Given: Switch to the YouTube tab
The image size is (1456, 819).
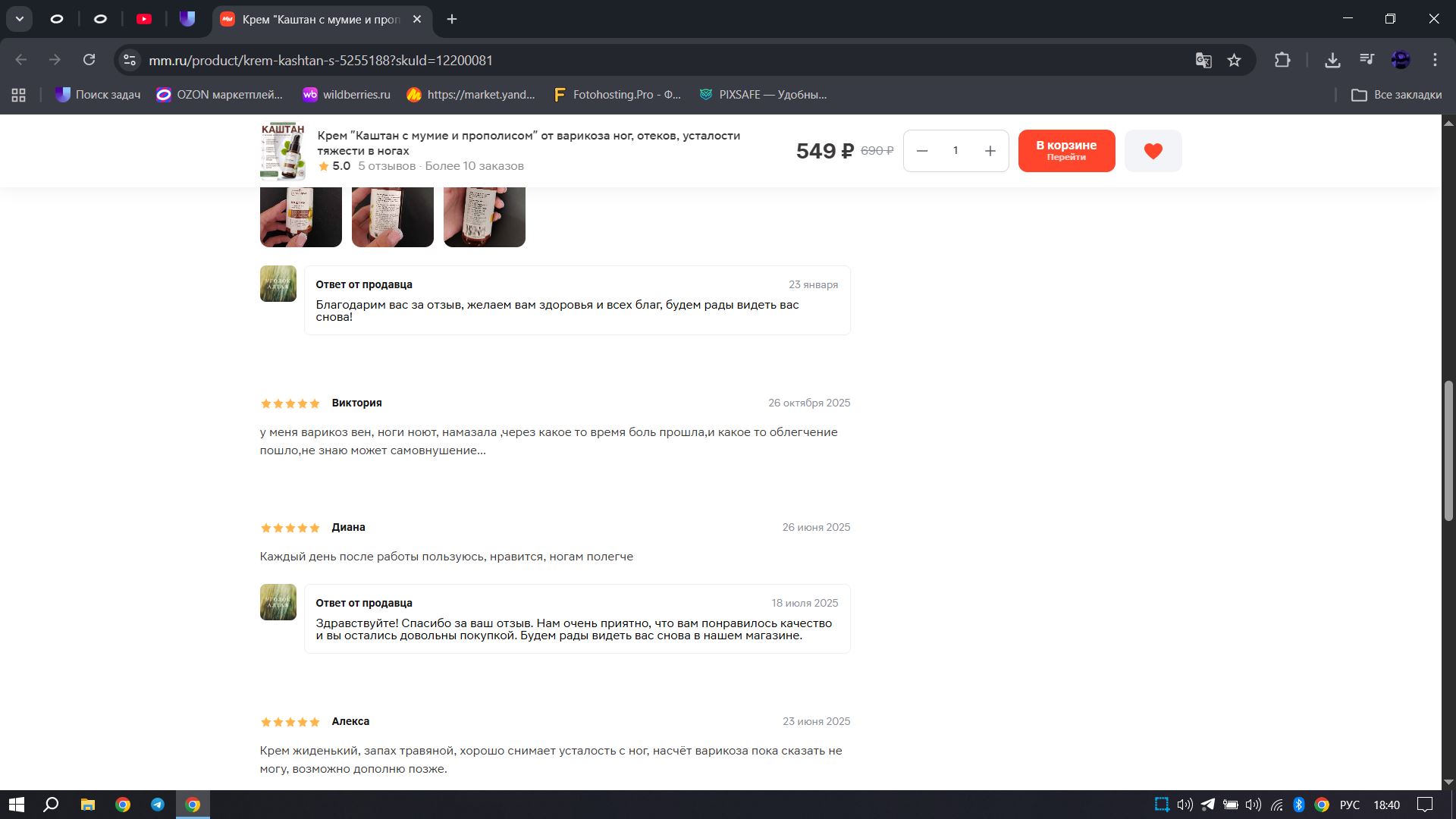Looking at the screenshot, I should pos(144,19).
